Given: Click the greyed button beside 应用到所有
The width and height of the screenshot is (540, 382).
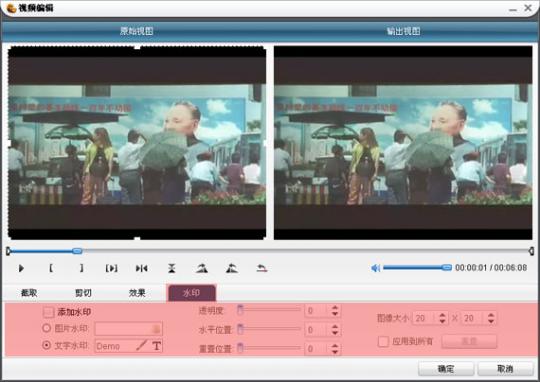Looking at the screenshot, I should 469,341.
